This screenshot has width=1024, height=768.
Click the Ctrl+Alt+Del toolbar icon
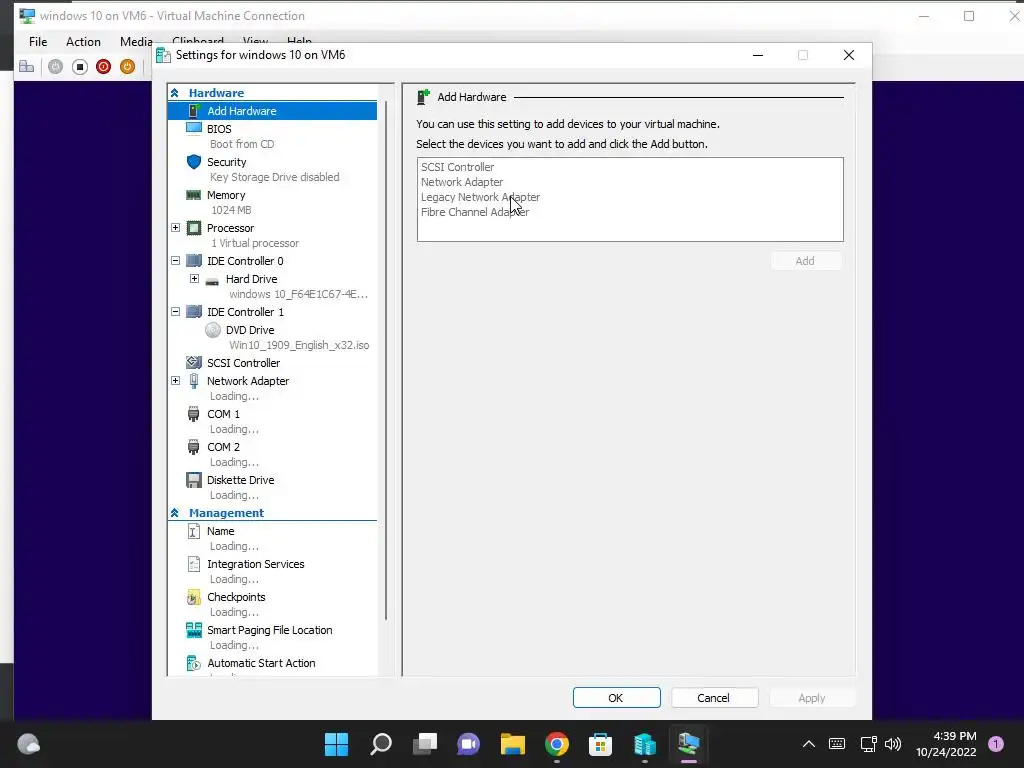(x=27, y=67)
